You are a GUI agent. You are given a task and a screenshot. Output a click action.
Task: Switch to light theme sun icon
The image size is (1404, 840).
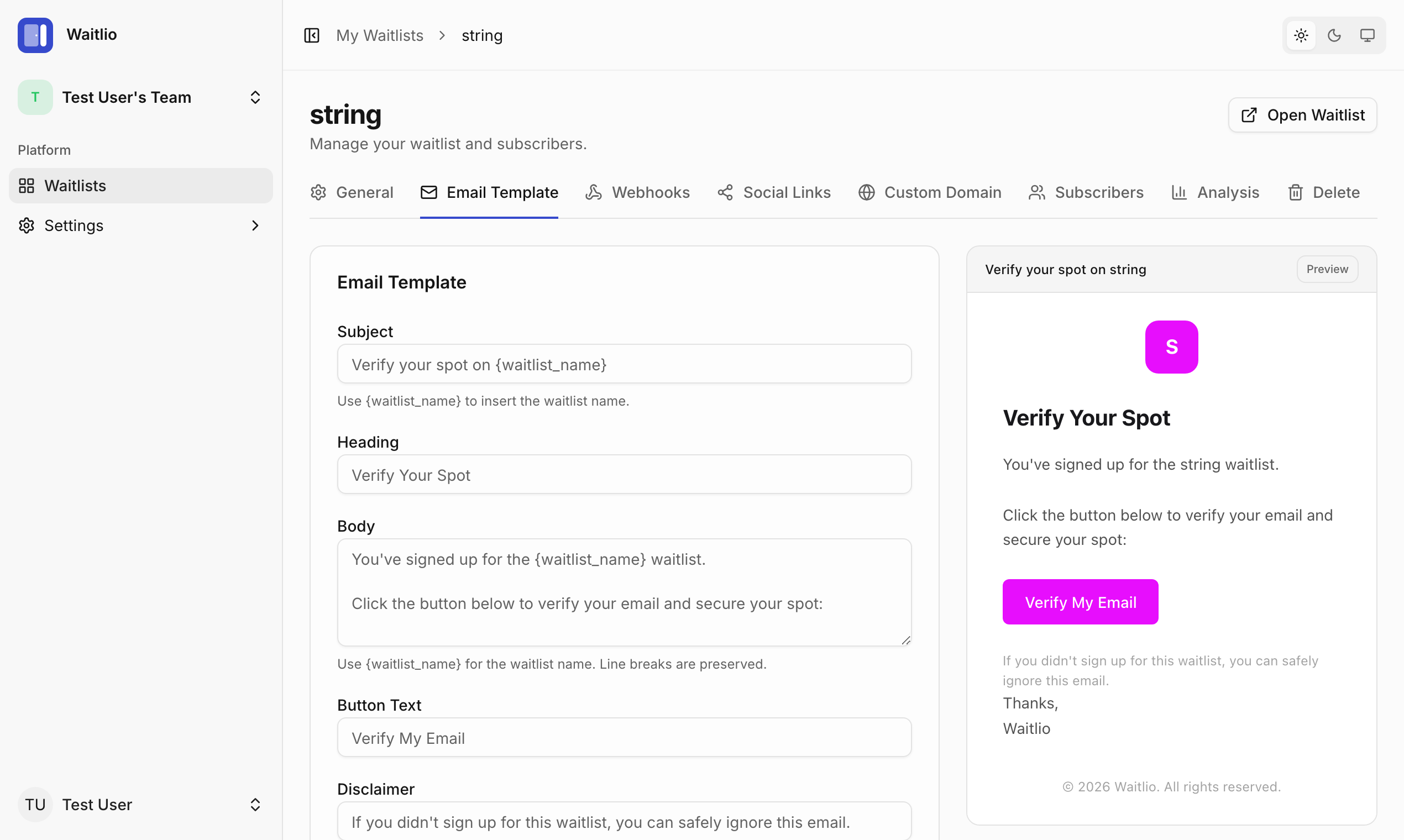coord(1301,36)
